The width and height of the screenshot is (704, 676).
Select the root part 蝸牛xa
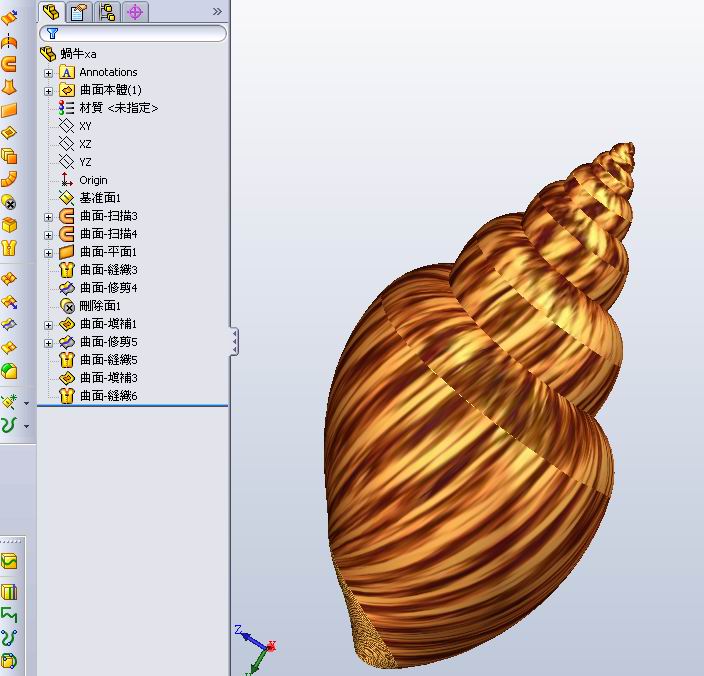coord(68,54)
